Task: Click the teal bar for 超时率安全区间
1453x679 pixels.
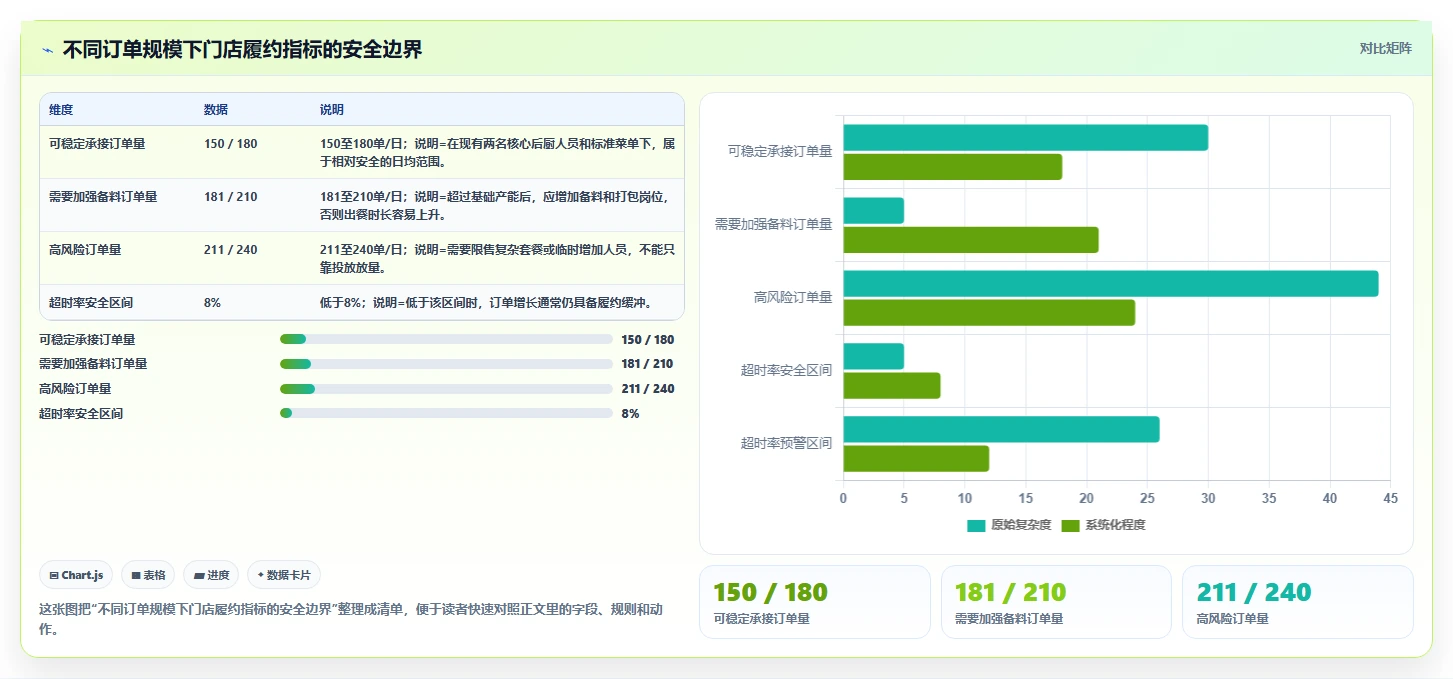Action: tap(874, 357)
